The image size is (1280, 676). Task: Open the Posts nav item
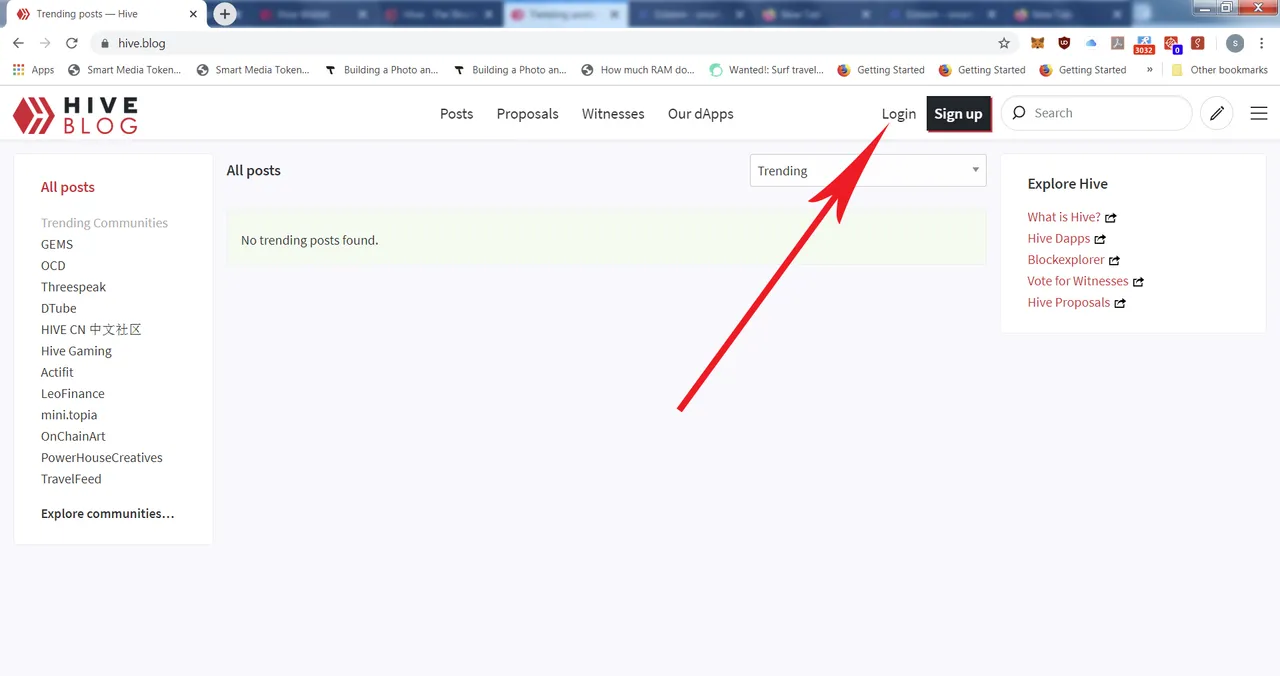[x=456, y=114]
